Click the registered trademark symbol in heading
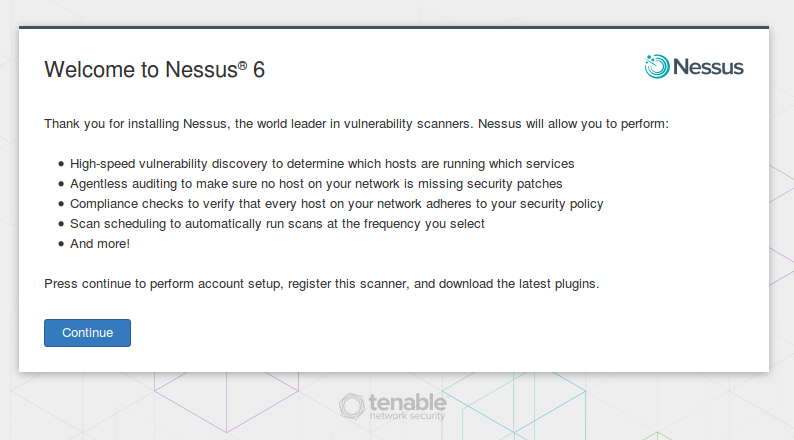794x440 pixels. 243,65
